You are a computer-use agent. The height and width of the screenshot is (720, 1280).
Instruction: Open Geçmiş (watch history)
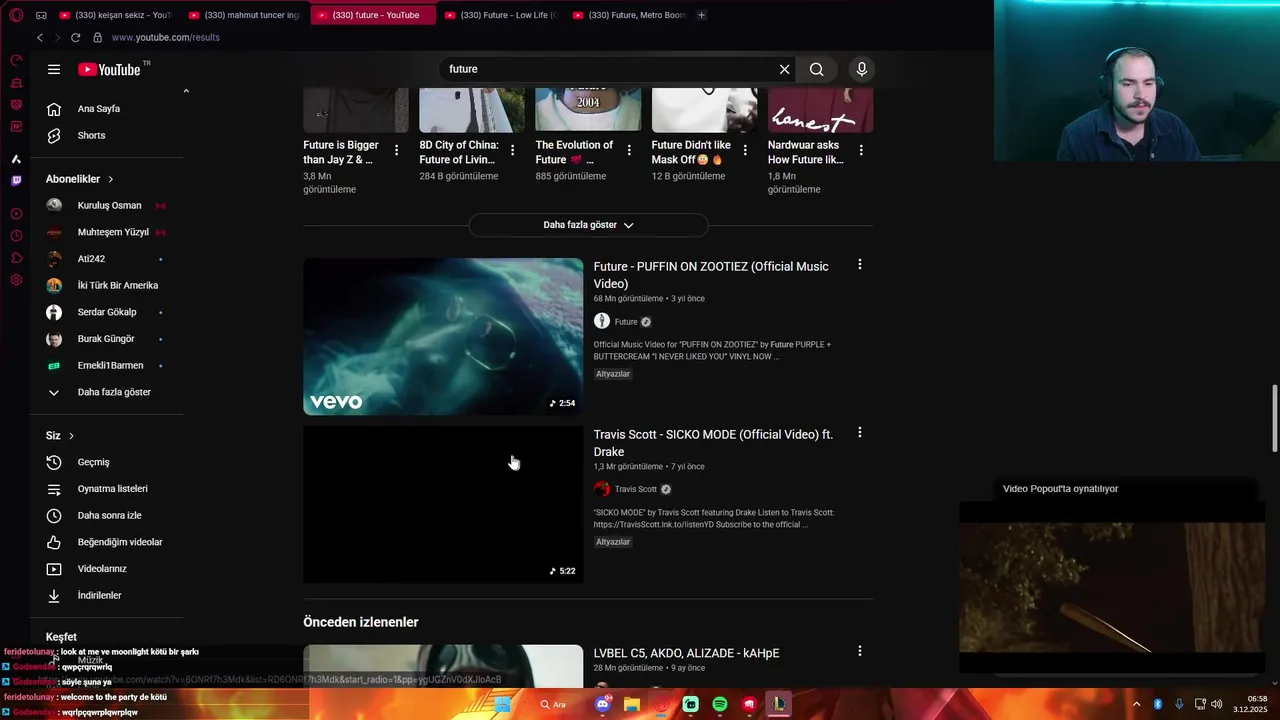108,462
